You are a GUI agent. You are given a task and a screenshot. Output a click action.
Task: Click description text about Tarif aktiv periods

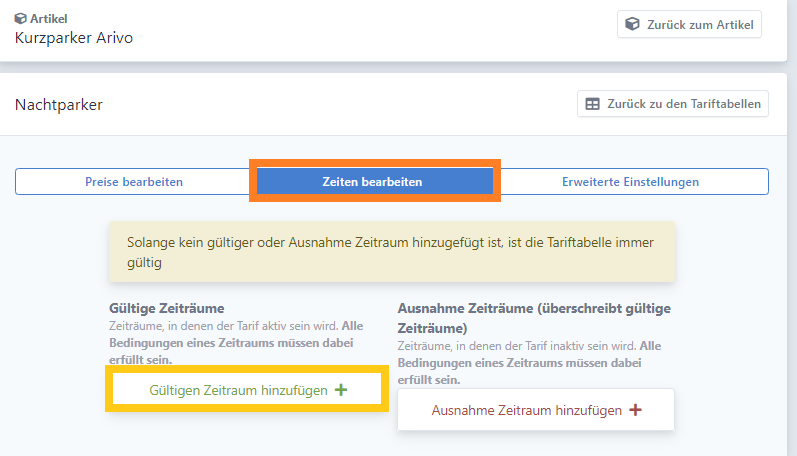[236, 343]
